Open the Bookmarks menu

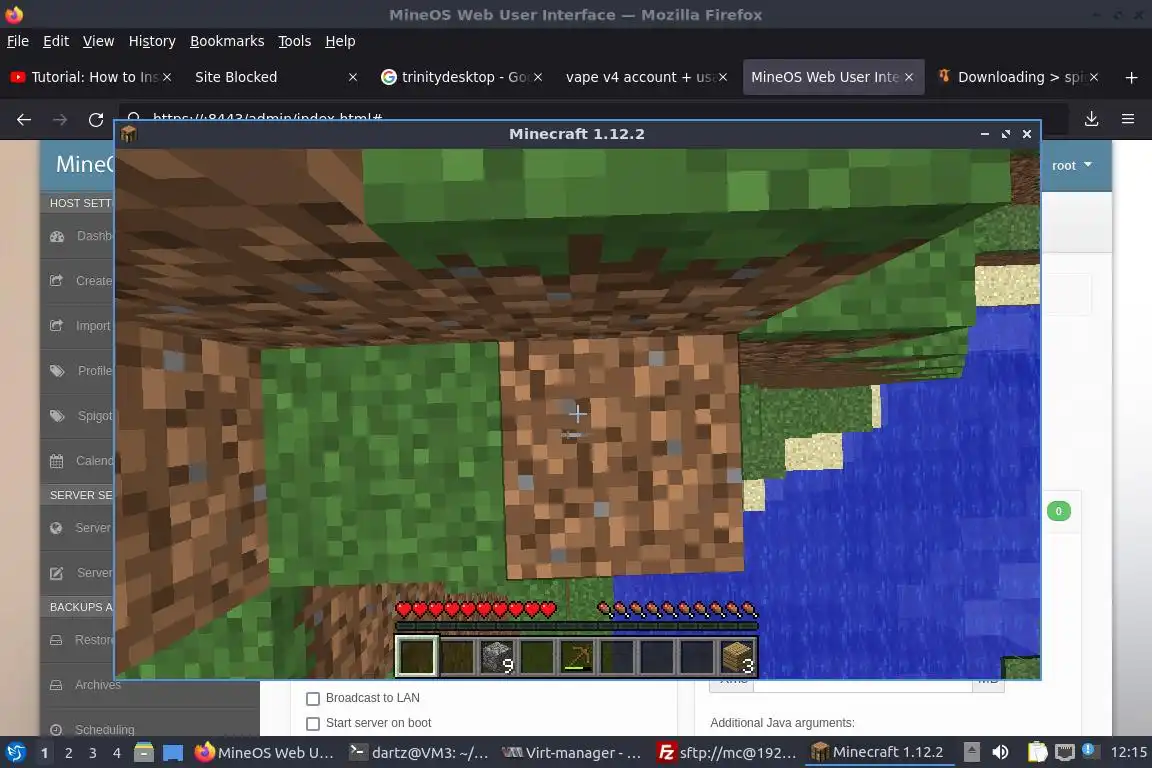227,41
